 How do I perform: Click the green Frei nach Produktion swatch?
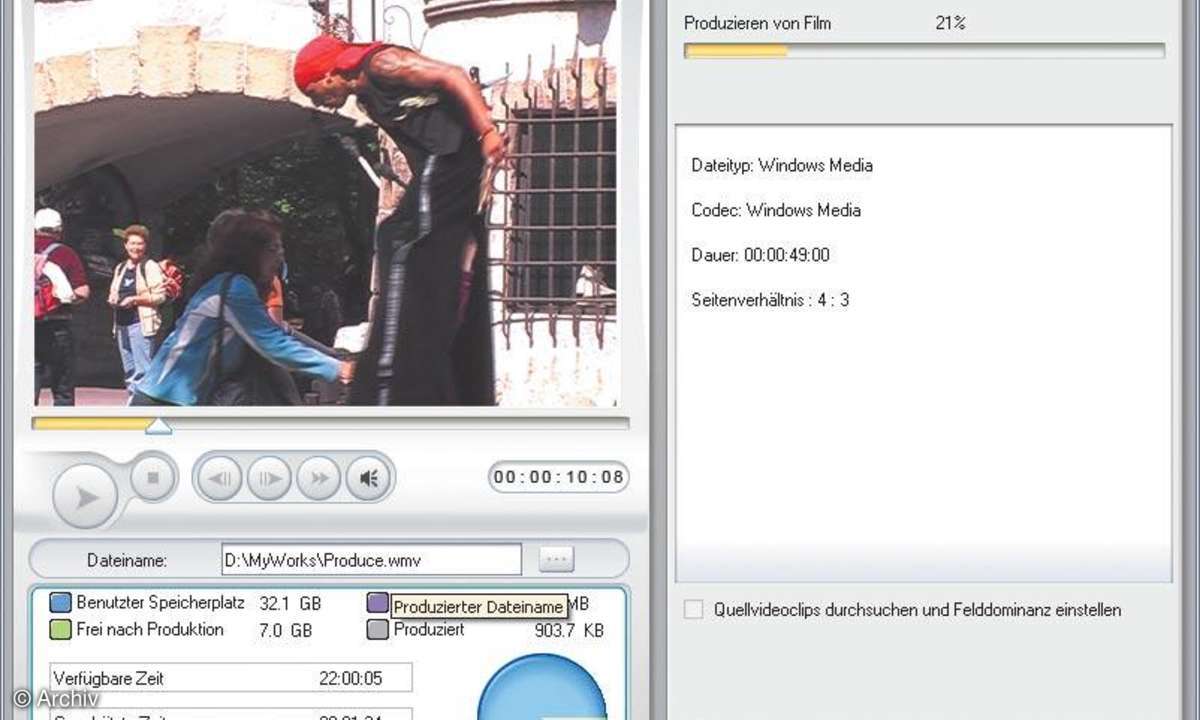[61, 630]
